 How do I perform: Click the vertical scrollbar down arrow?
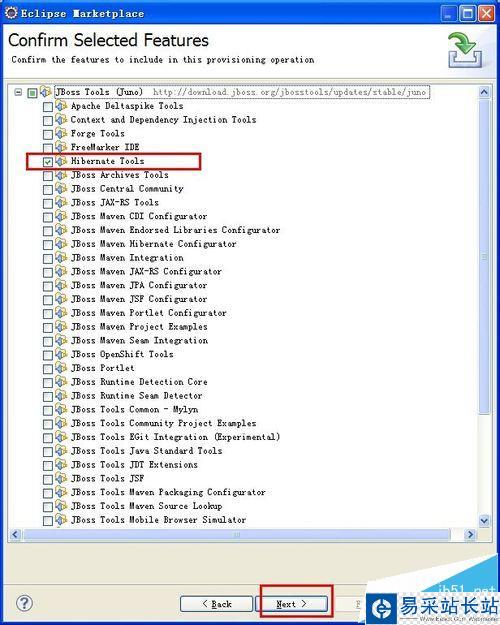[x=484, y=520]
